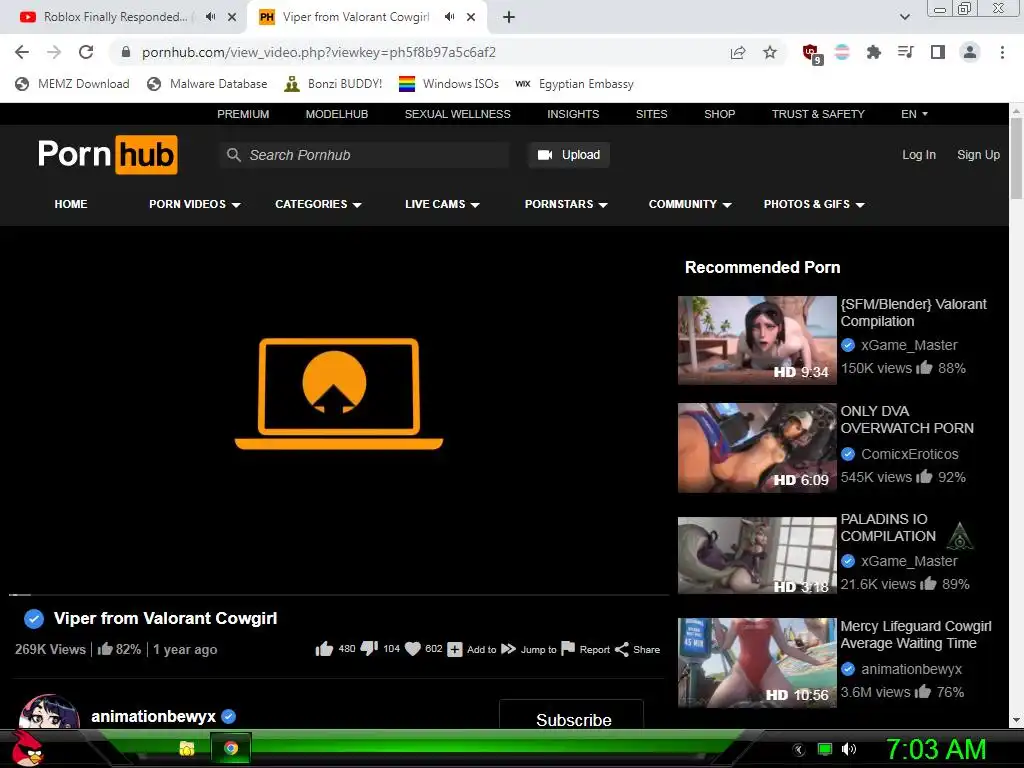This screenshot has height=768, width=1024.
Task: Click the flag icon next to Report
Action: (568, 648)
